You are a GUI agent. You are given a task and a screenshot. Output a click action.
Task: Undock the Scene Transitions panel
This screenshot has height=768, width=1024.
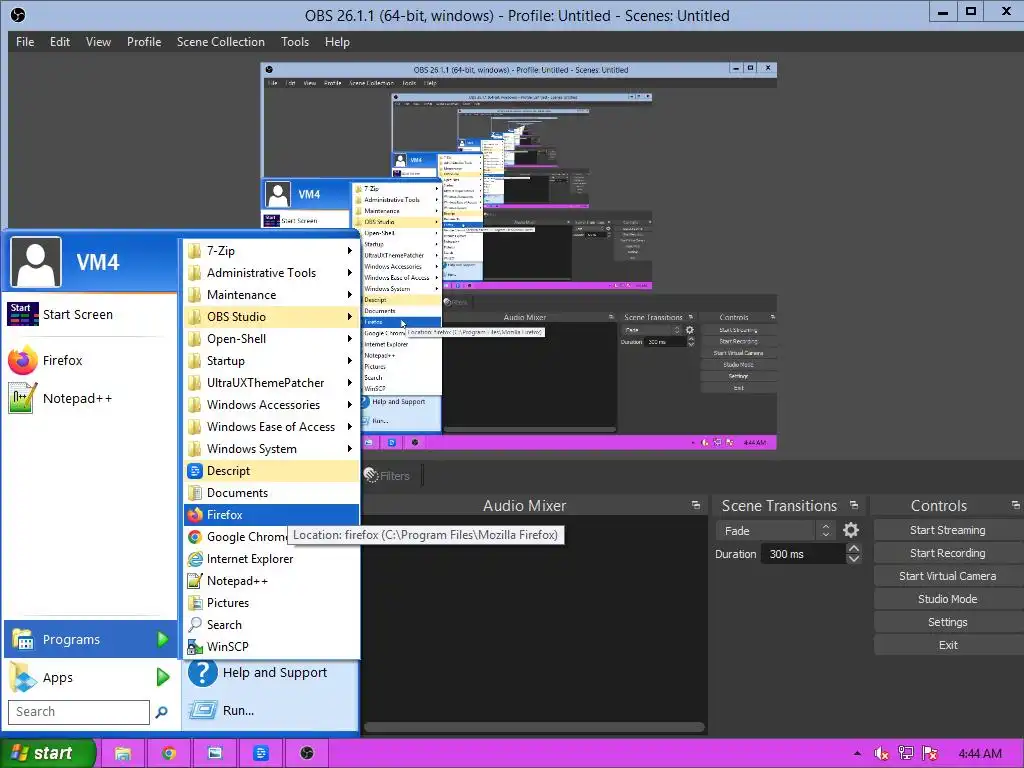tap(854, 505)
